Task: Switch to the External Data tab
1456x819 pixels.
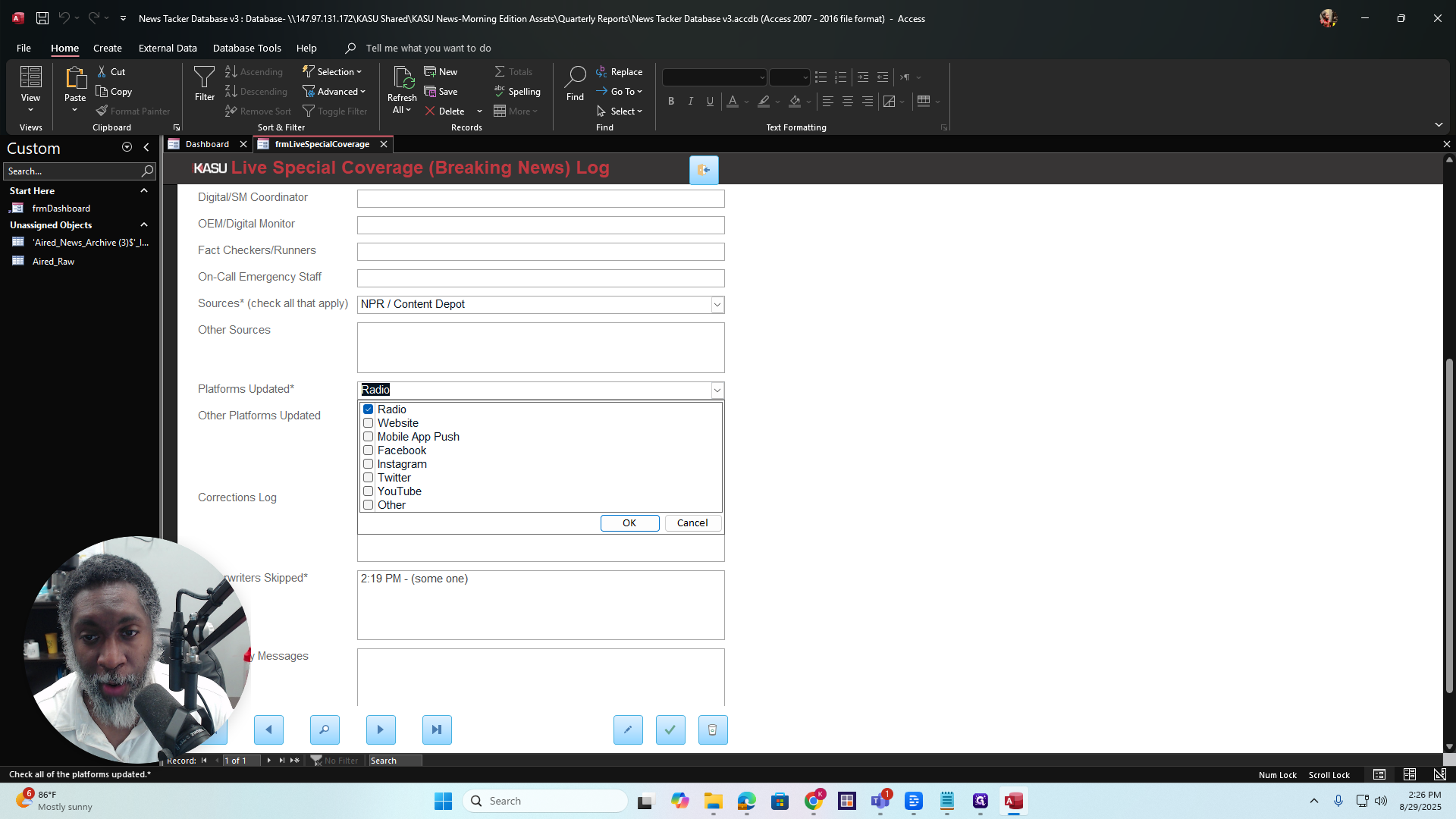Action: click(168, 48)
